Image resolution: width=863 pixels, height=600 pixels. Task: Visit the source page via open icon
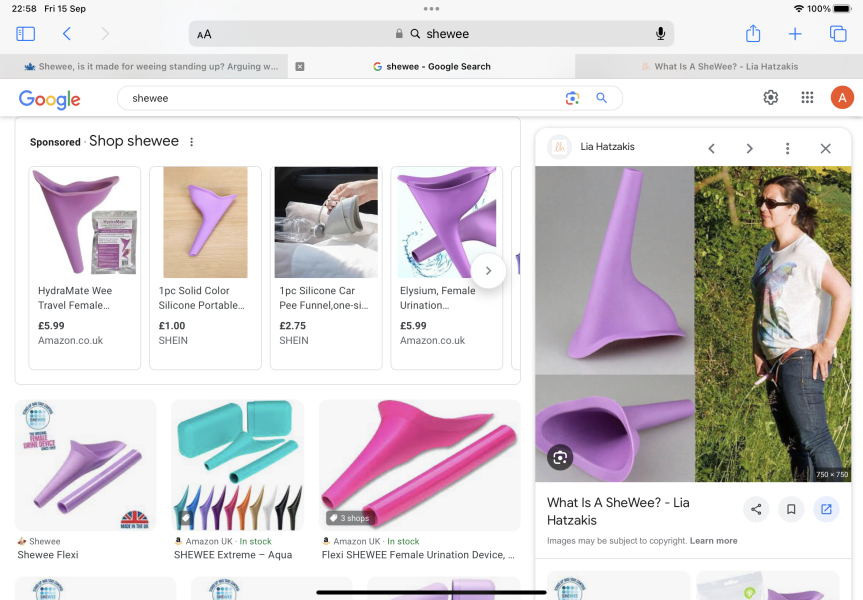coord(826,509)
